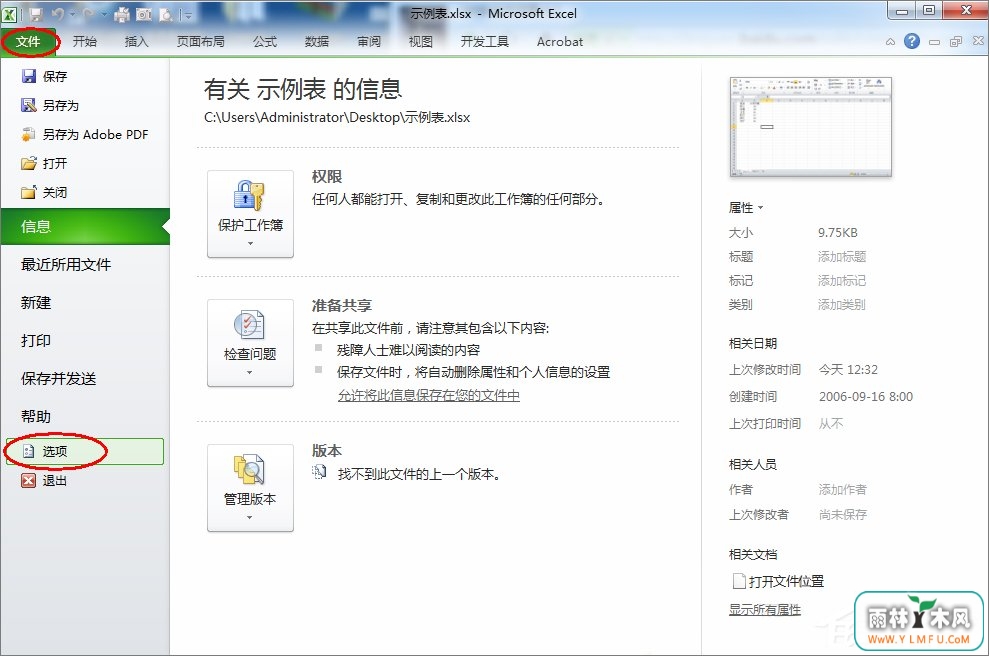Click the 添加标题 title field
Viewport: 989px width, 656px height.
click(x=842, y=257)
